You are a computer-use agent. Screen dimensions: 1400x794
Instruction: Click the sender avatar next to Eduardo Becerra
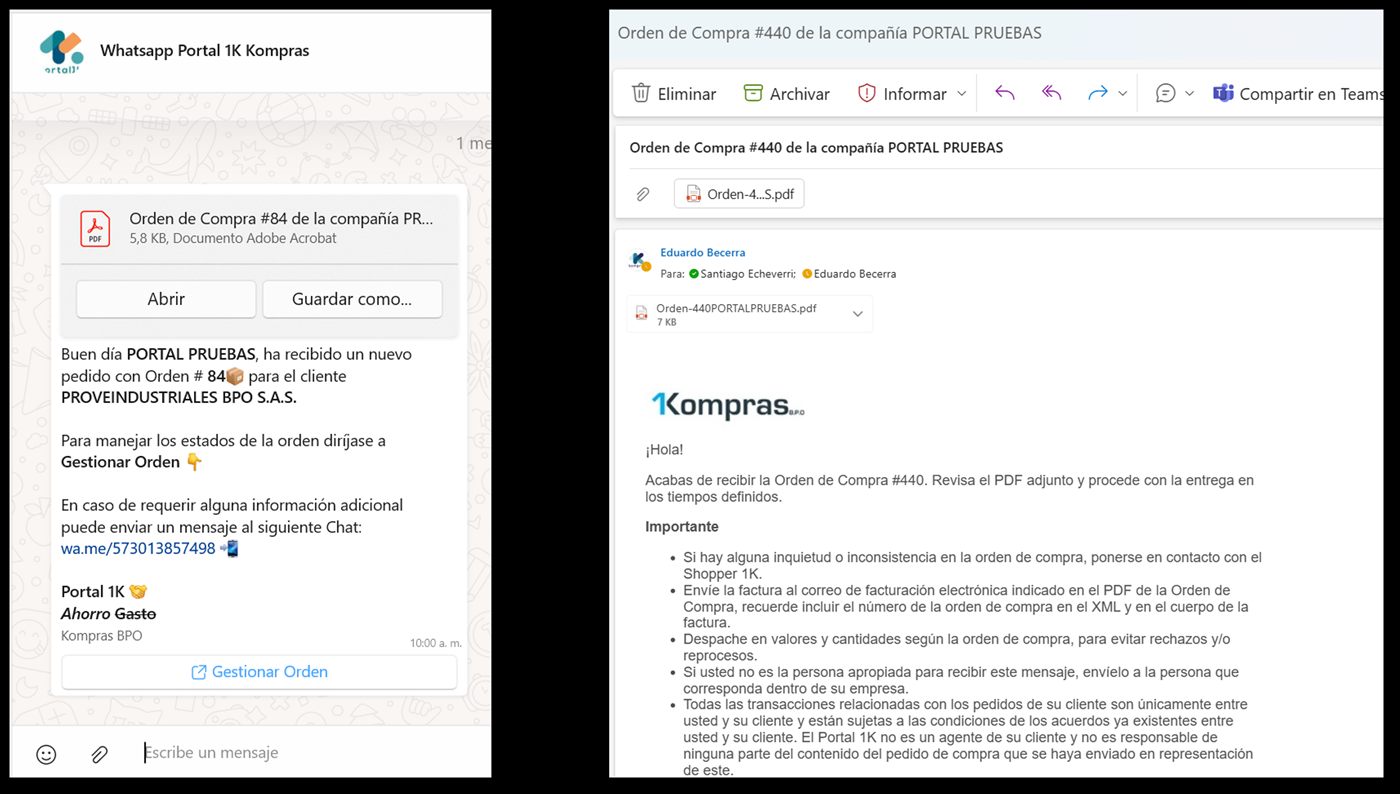639,262
